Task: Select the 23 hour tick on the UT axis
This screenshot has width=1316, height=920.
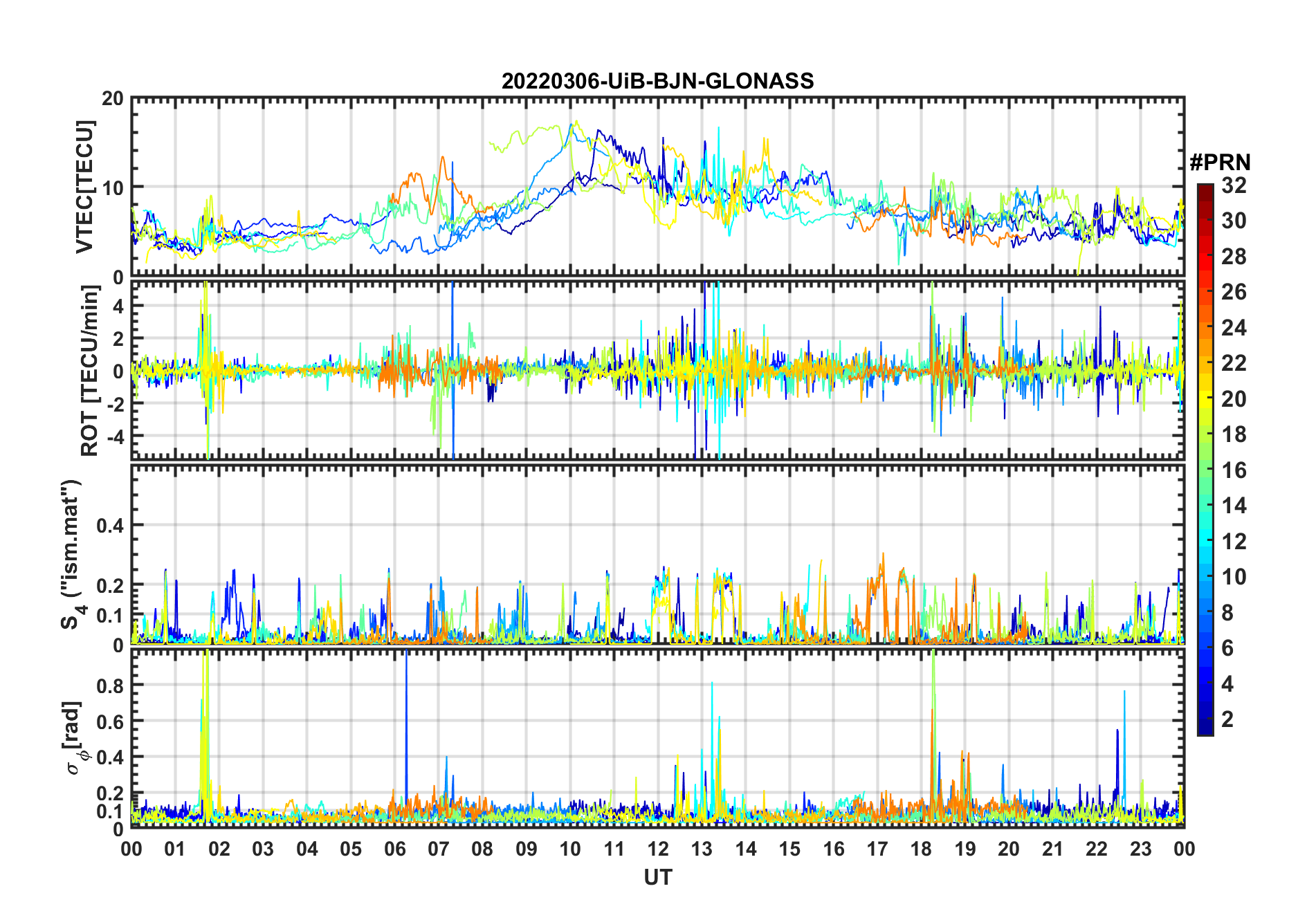Action: pyautogui.click(x=1140, y=849)
